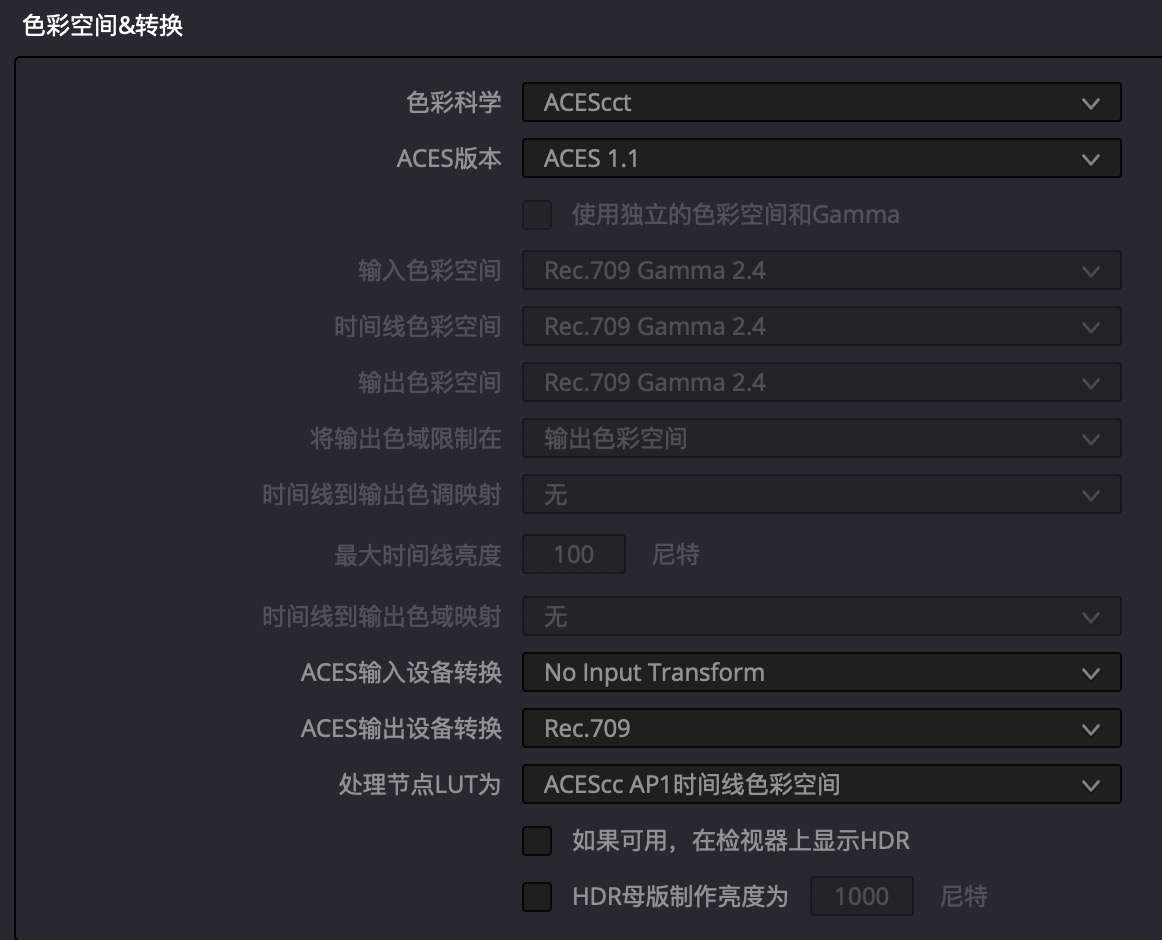
Task: Enable 如果可用，在检视器上显示HDR checkbox
Action: (x=538, y=841)
